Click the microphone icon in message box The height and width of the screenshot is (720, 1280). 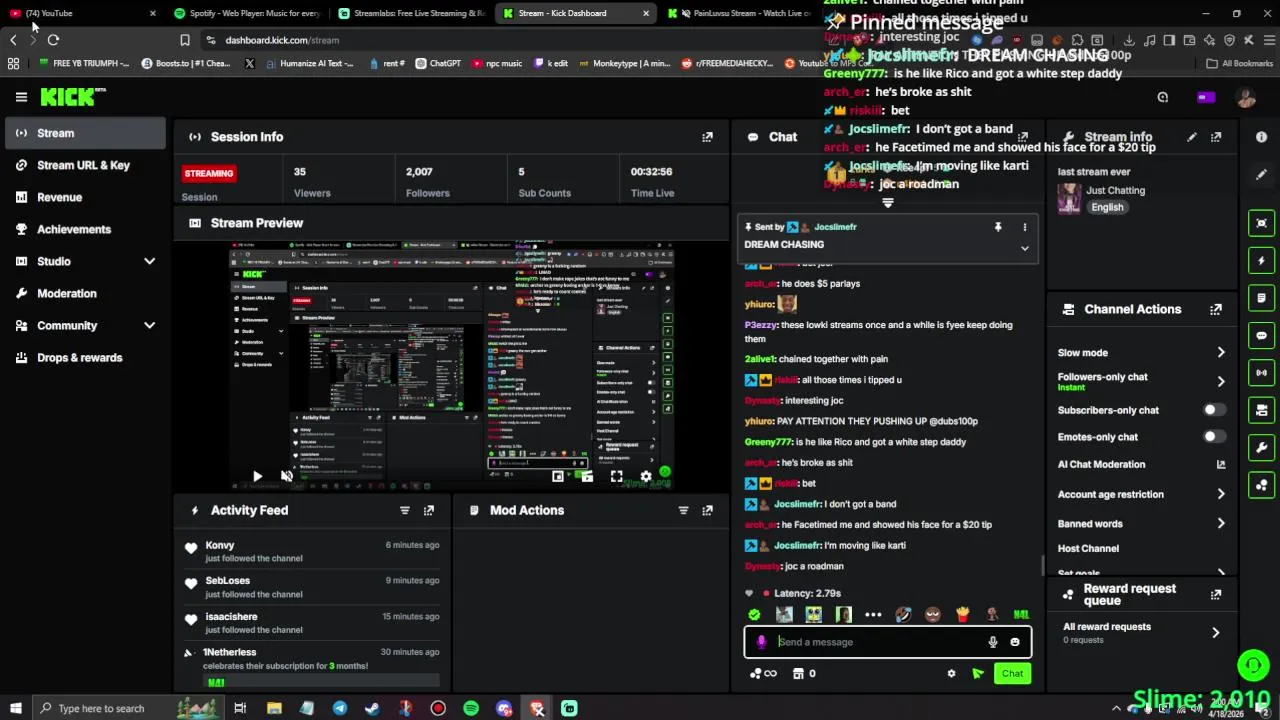tap(993, 642)
